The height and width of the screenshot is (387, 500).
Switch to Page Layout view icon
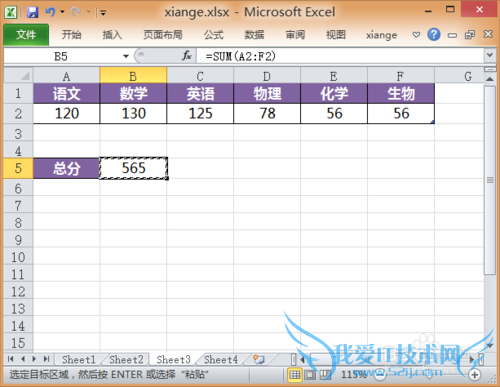click(x=310, y=375)
